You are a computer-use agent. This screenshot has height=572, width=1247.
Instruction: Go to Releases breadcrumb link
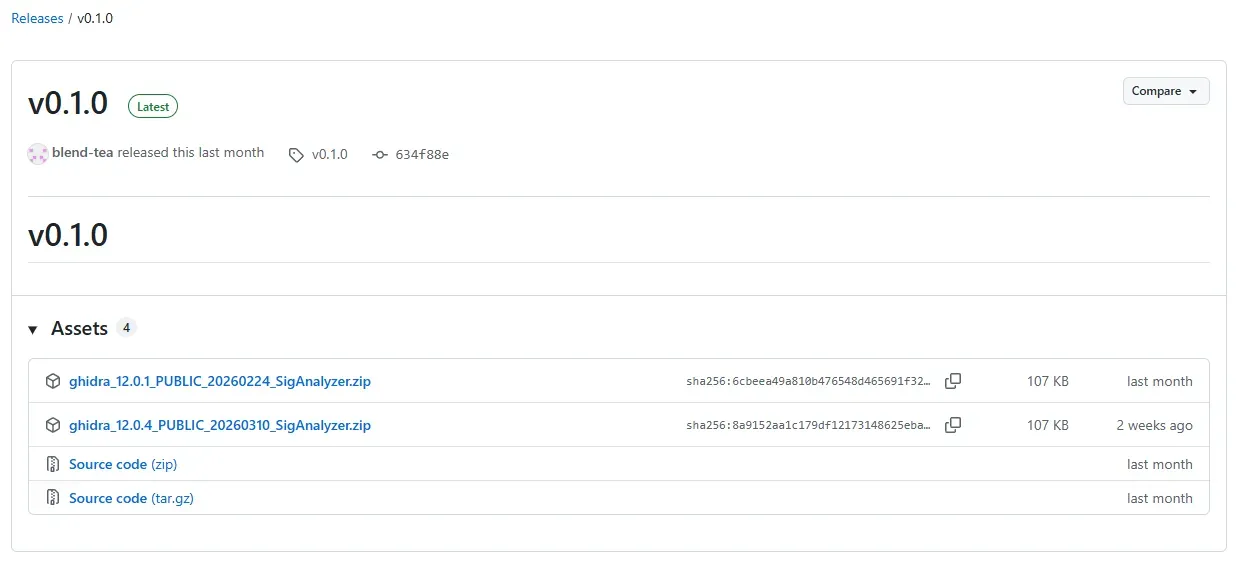[37, 18]
